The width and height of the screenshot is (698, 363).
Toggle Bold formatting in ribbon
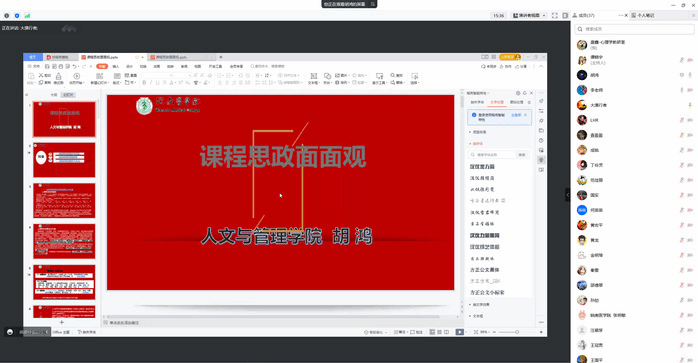point(144,83)
